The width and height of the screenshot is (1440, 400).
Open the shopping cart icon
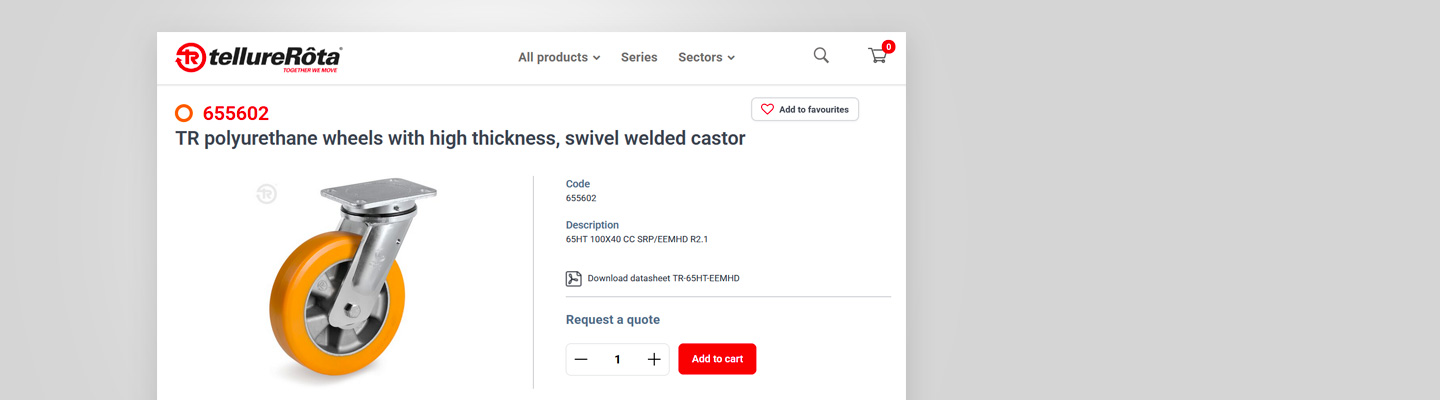877,57
